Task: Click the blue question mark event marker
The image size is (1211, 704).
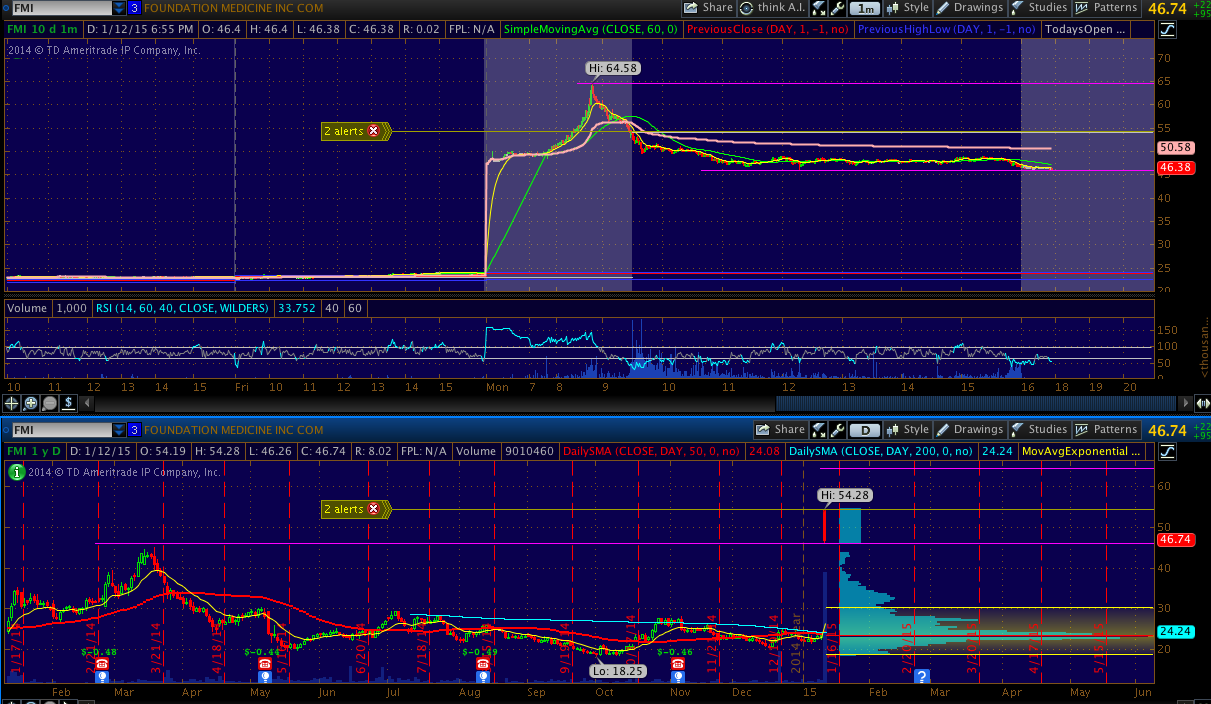Action: pyautogui.click(x=922, y=676)
